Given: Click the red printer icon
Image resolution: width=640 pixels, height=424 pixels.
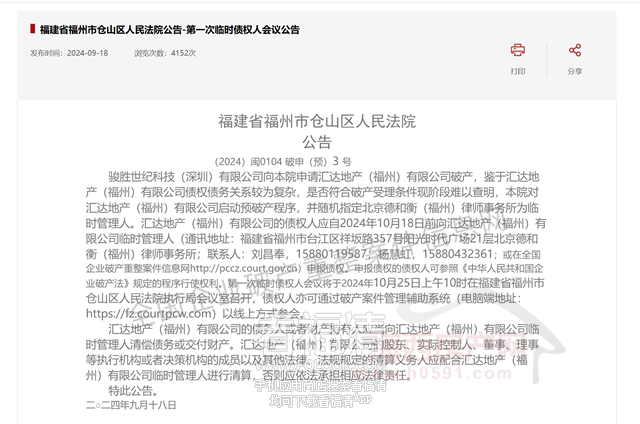Looking at the screenshot, I should point(518,50).
